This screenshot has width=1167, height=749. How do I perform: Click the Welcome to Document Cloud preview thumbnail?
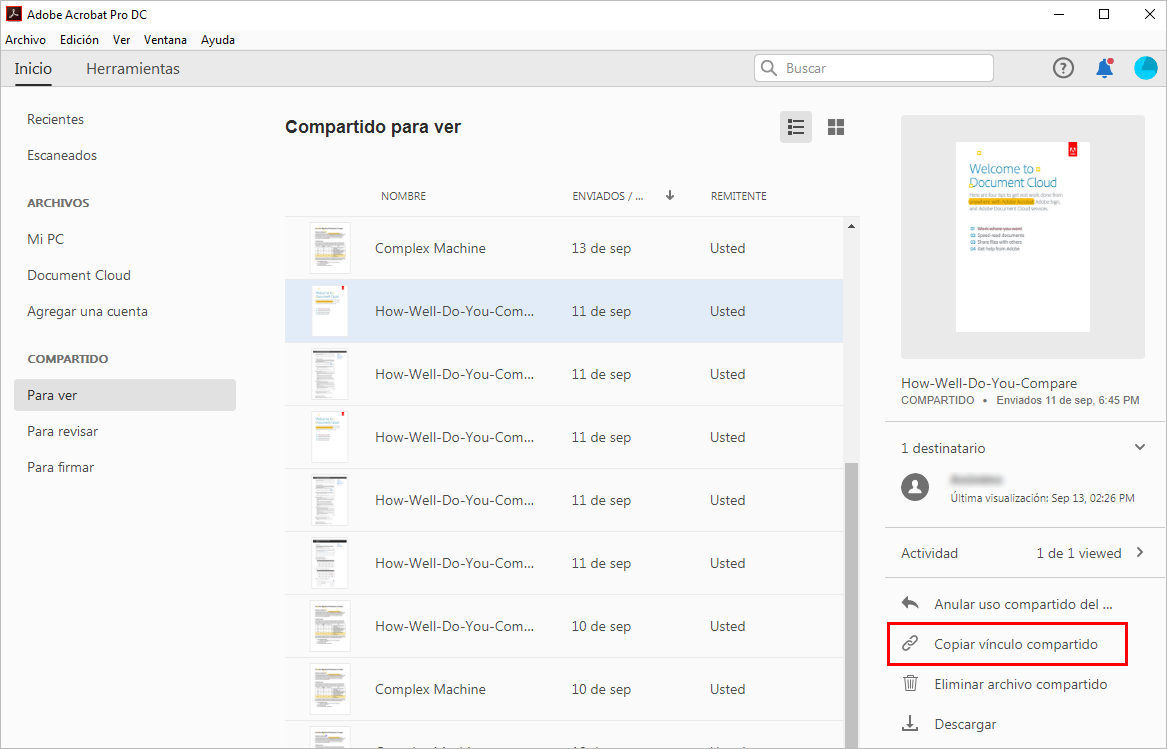point(1023,237)
